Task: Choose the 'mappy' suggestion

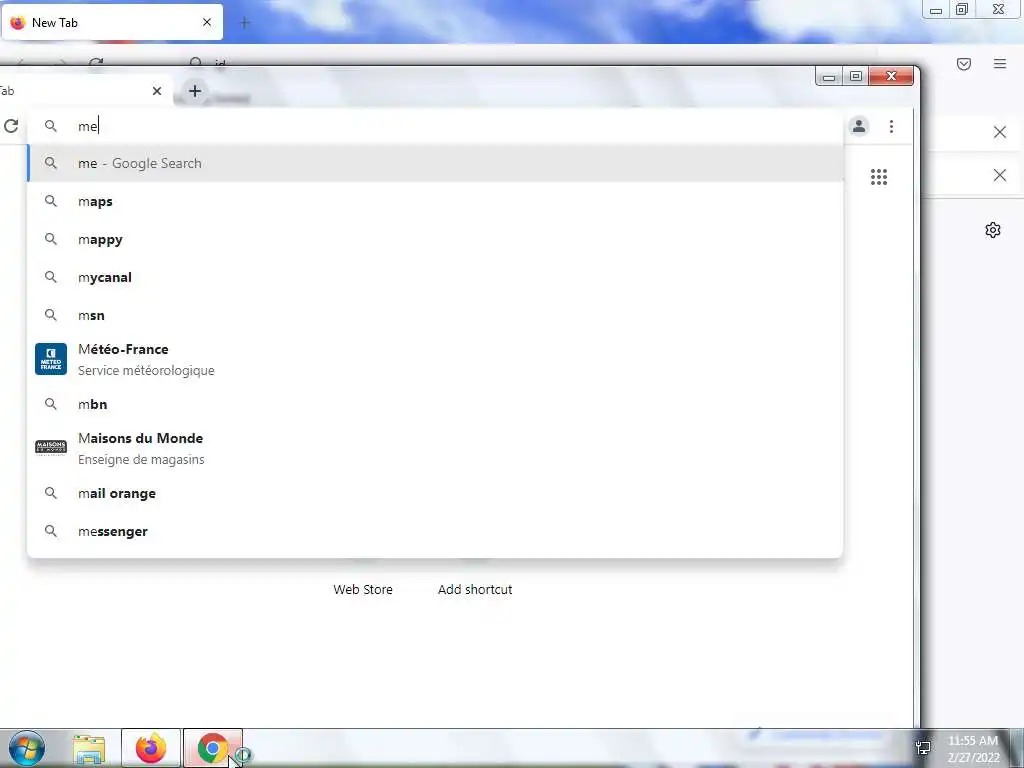Action: click(435, 239)
